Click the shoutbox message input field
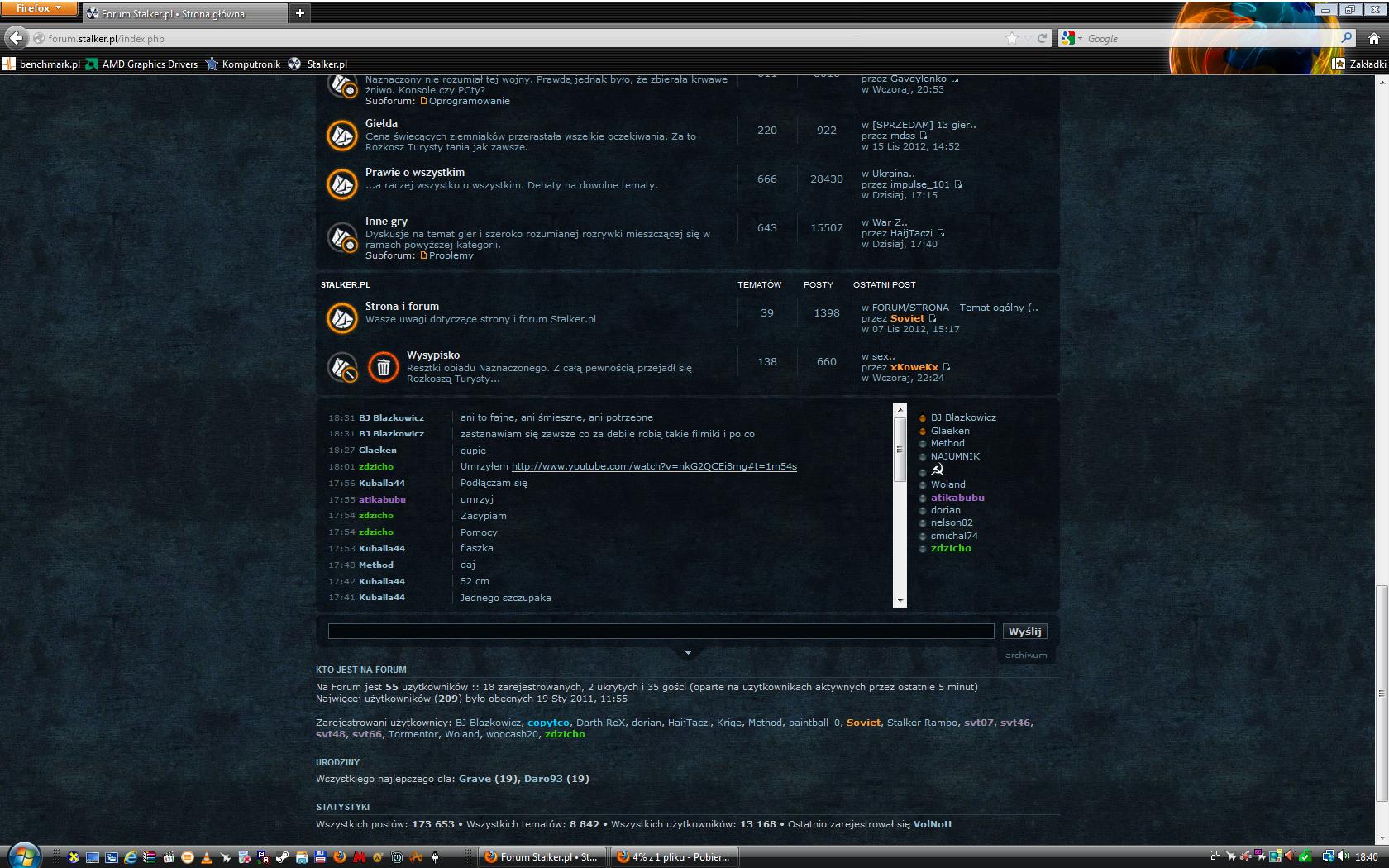This screenshot has height=868, width=1389. (661, 632)
